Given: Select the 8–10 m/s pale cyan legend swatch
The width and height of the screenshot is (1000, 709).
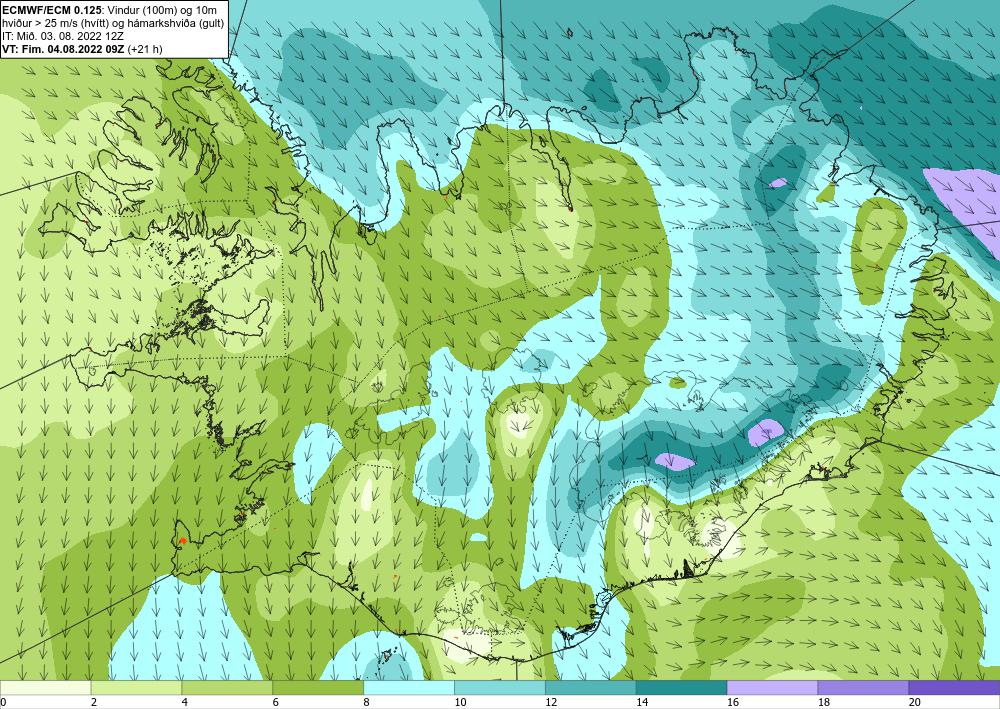Looking at the screenshot, I should pos(409,688).
